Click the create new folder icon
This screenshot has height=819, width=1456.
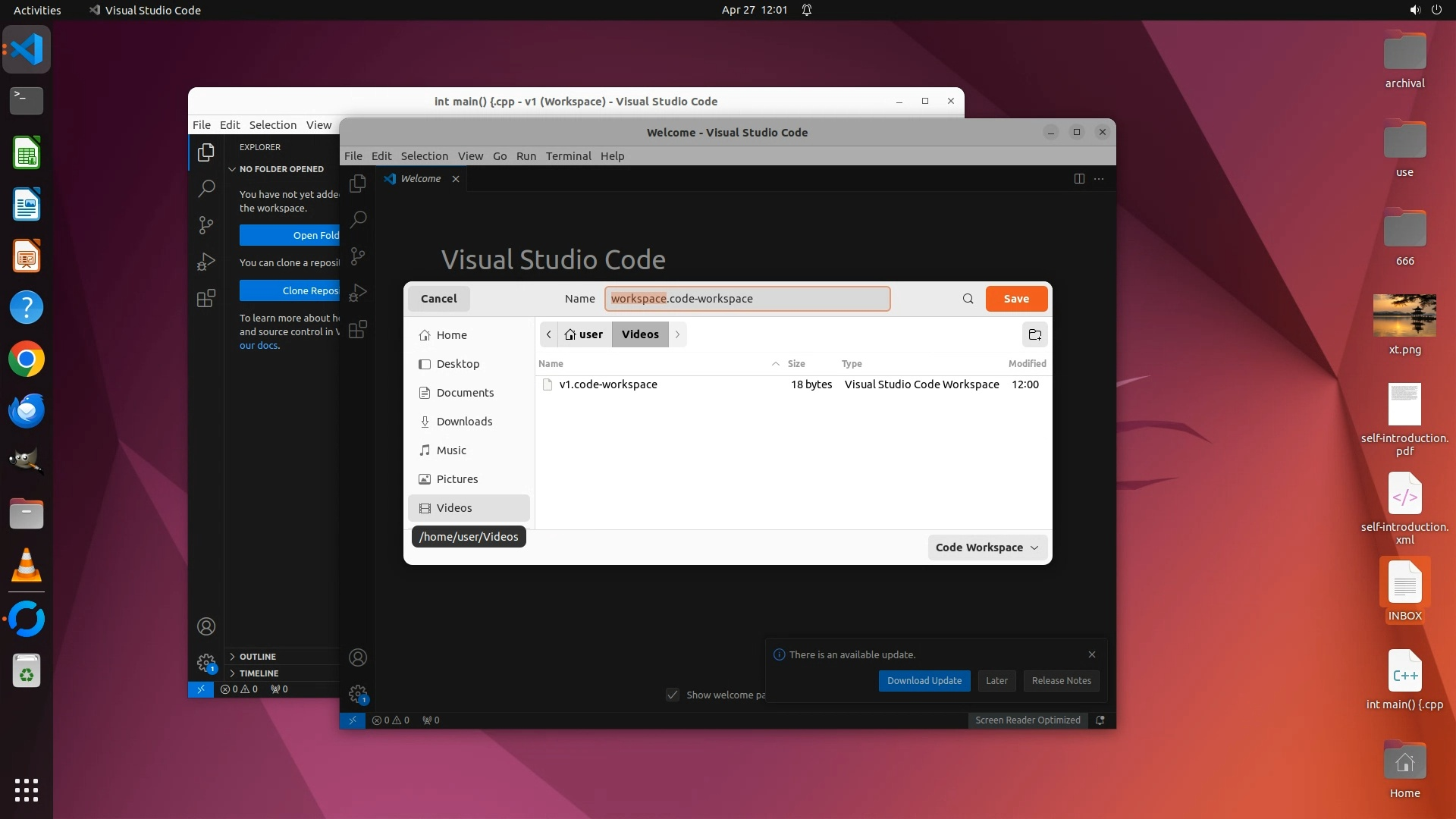pos(1034,334)
